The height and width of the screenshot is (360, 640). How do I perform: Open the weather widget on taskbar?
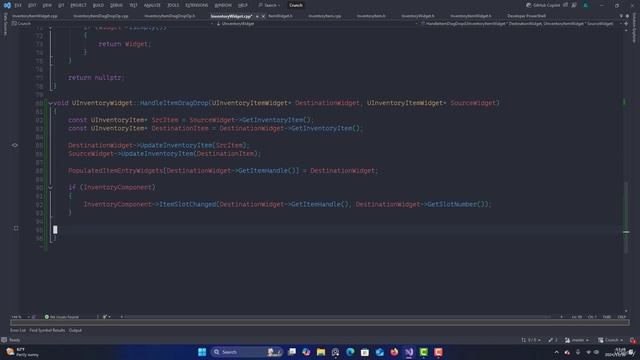tap(22, 352)
